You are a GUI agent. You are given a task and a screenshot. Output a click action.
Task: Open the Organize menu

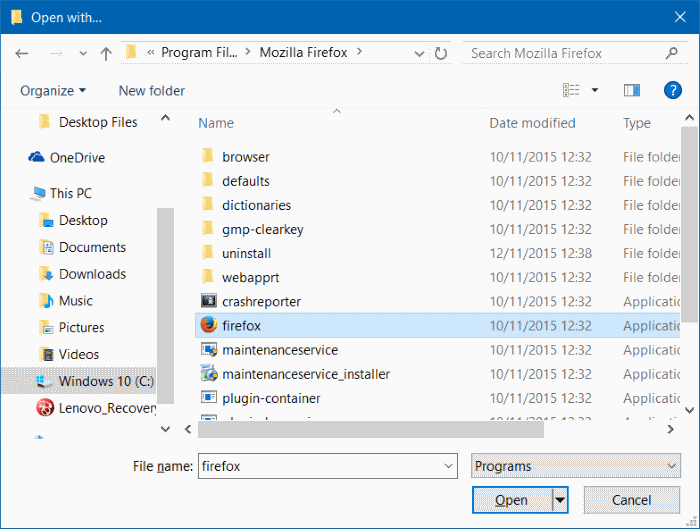53,91
